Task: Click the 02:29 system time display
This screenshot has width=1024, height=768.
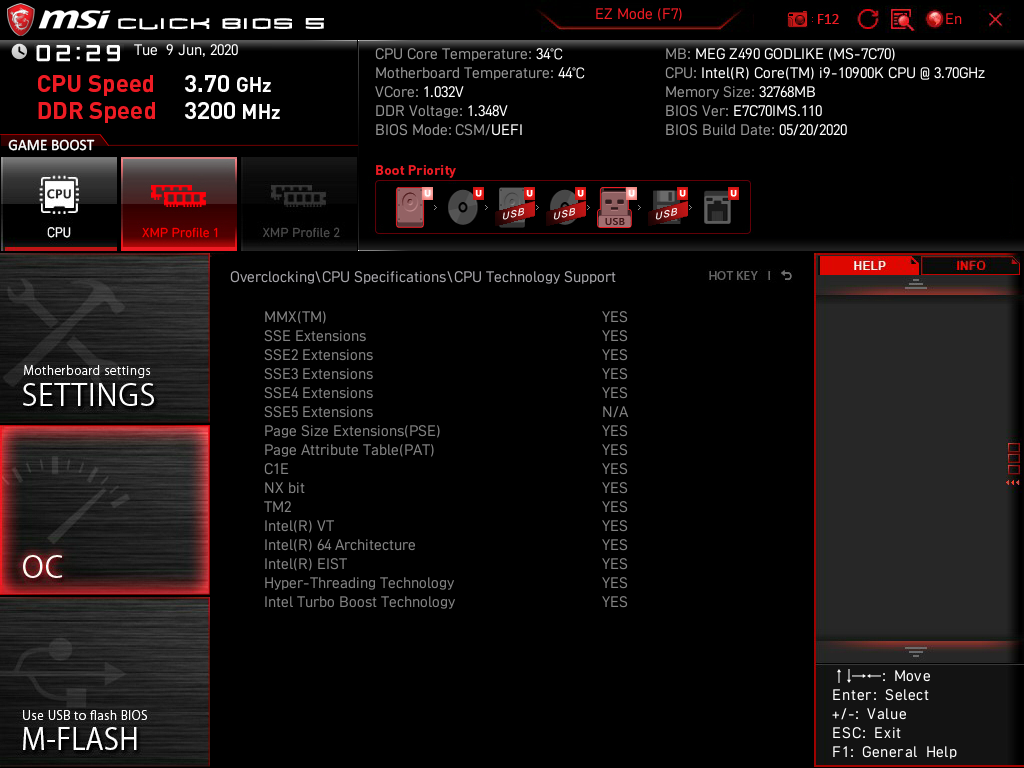Action: tap(78, 52)
